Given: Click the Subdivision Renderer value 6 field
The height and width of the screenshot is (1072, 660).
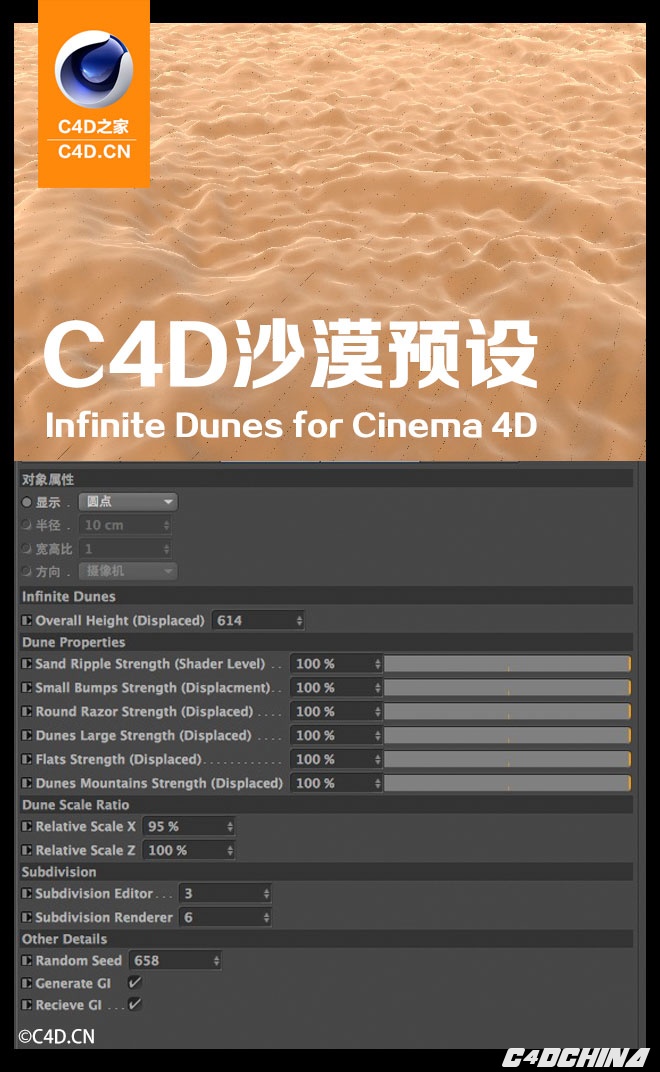Looking at the screenshot, I should (x=225, y=917).
